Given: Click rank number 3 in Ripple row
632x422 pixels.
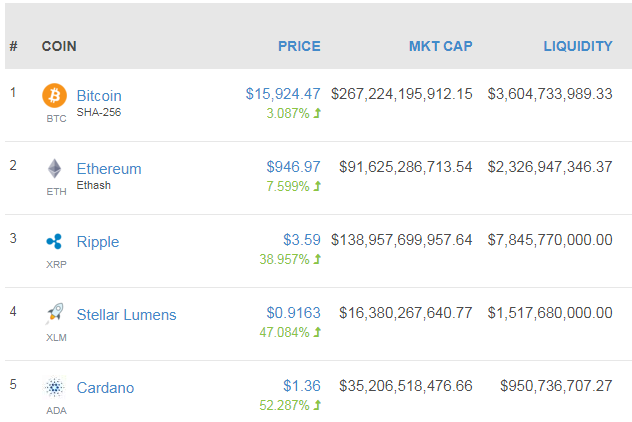Looking at the screenshot, I should coord(13,239).
